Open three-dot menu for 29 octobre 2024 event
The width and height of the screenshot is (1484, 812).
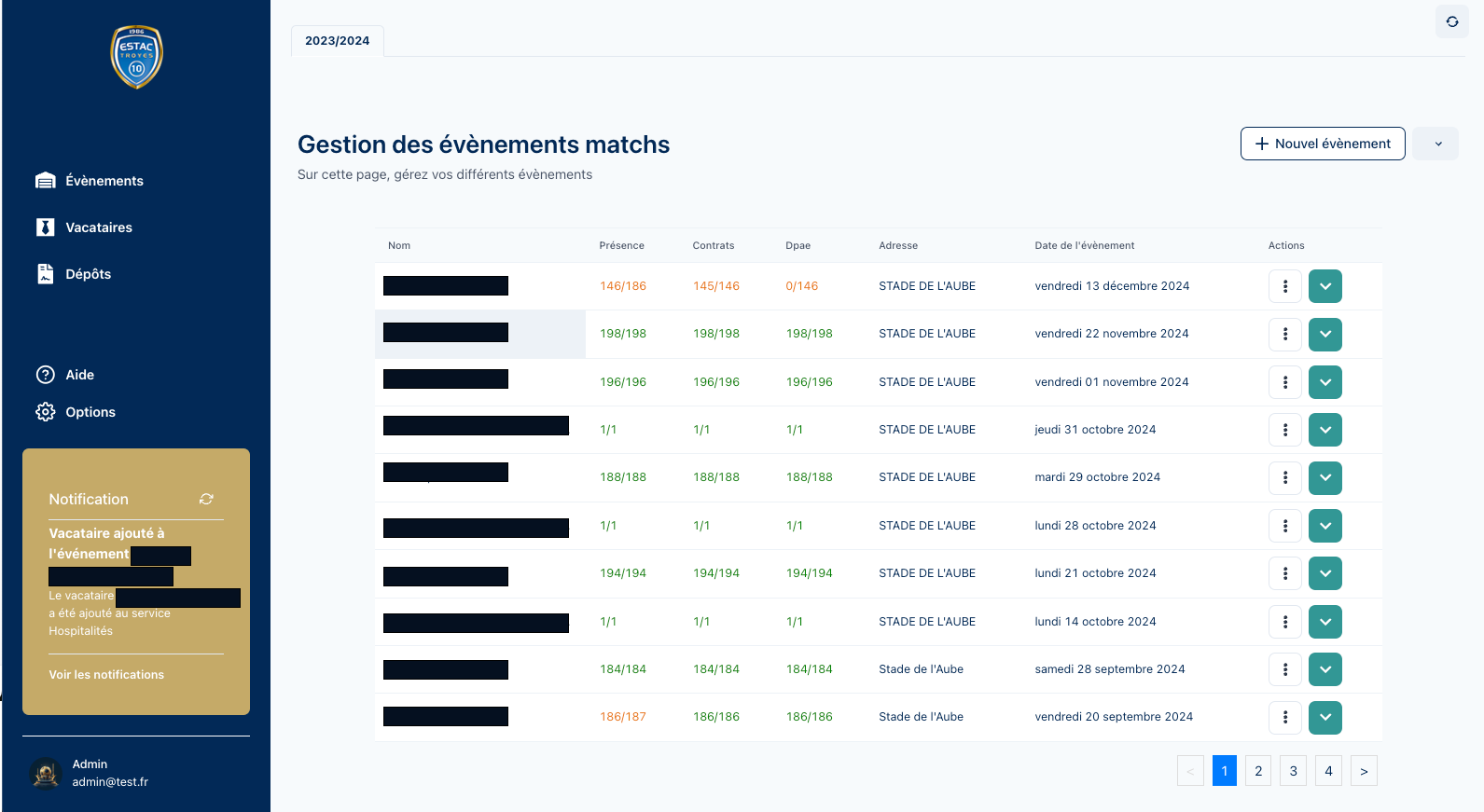(x=1284, y=477)
